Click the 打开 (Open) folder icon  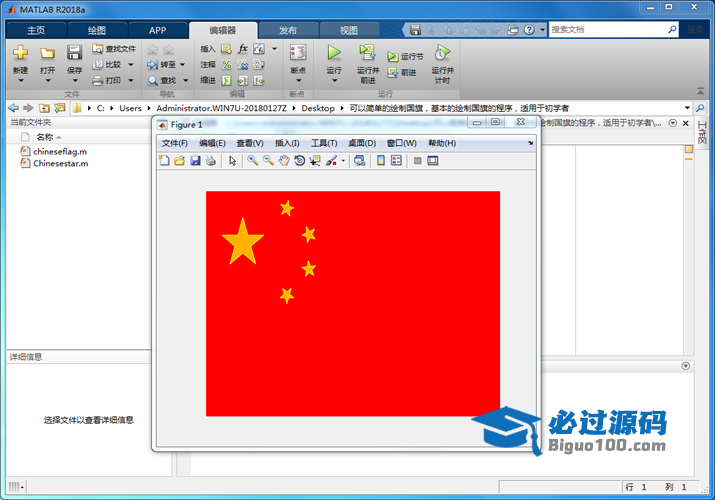47,53
